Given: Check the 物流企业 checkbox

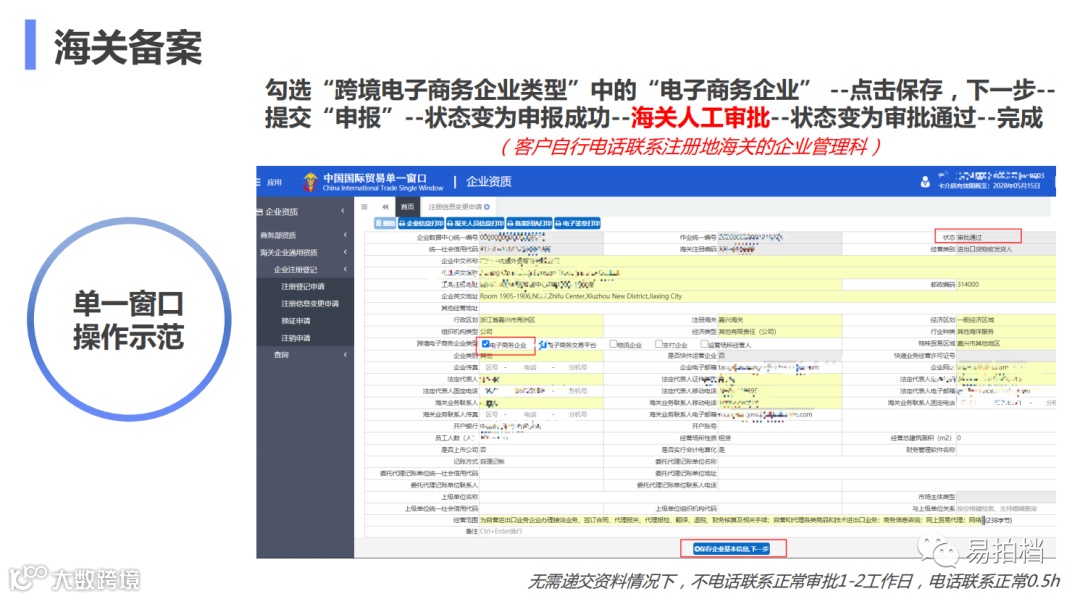Looking at the screenshot, I should [x=612, y=344].
